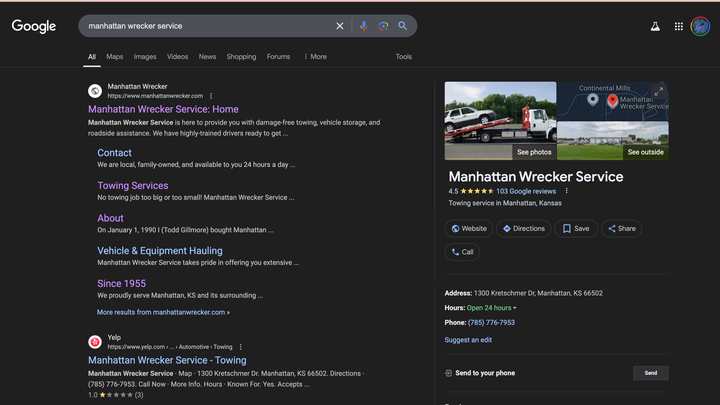
Task: Expand the map with the fullscreen icon
Action: coord(659,91)
